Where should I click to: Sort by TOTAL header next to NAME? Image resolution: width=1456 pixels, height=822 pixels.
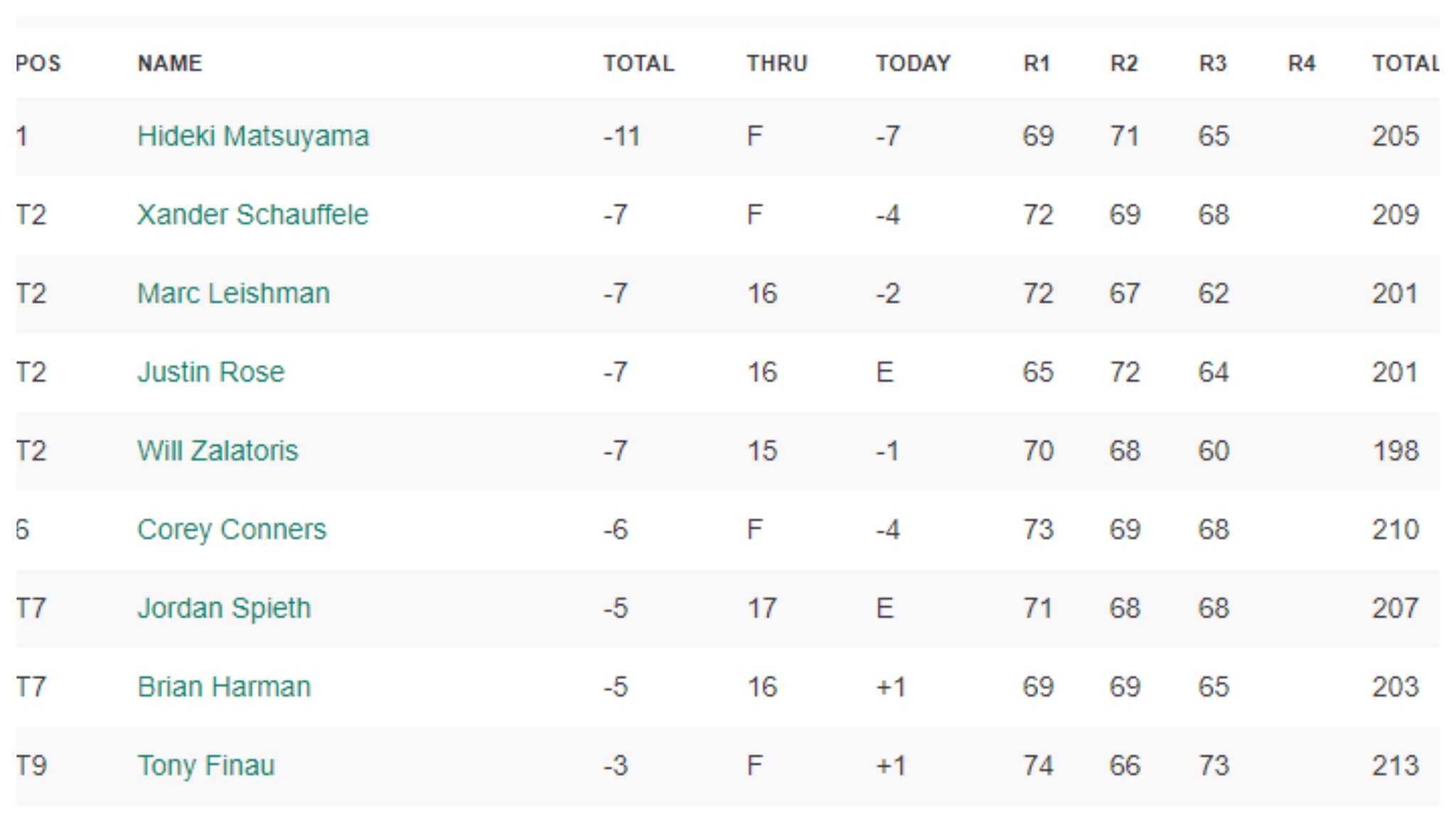pos(638,63)
